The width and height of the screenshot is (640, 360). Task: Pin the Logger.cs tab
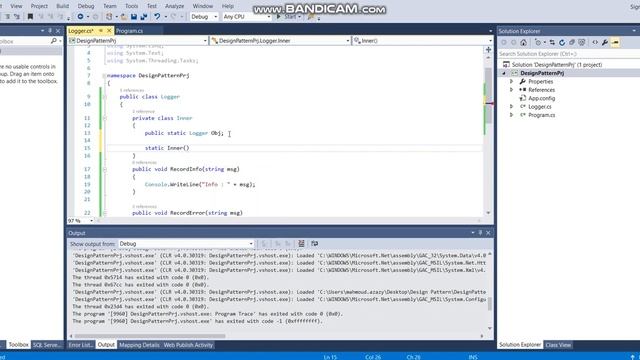point(101,31)
